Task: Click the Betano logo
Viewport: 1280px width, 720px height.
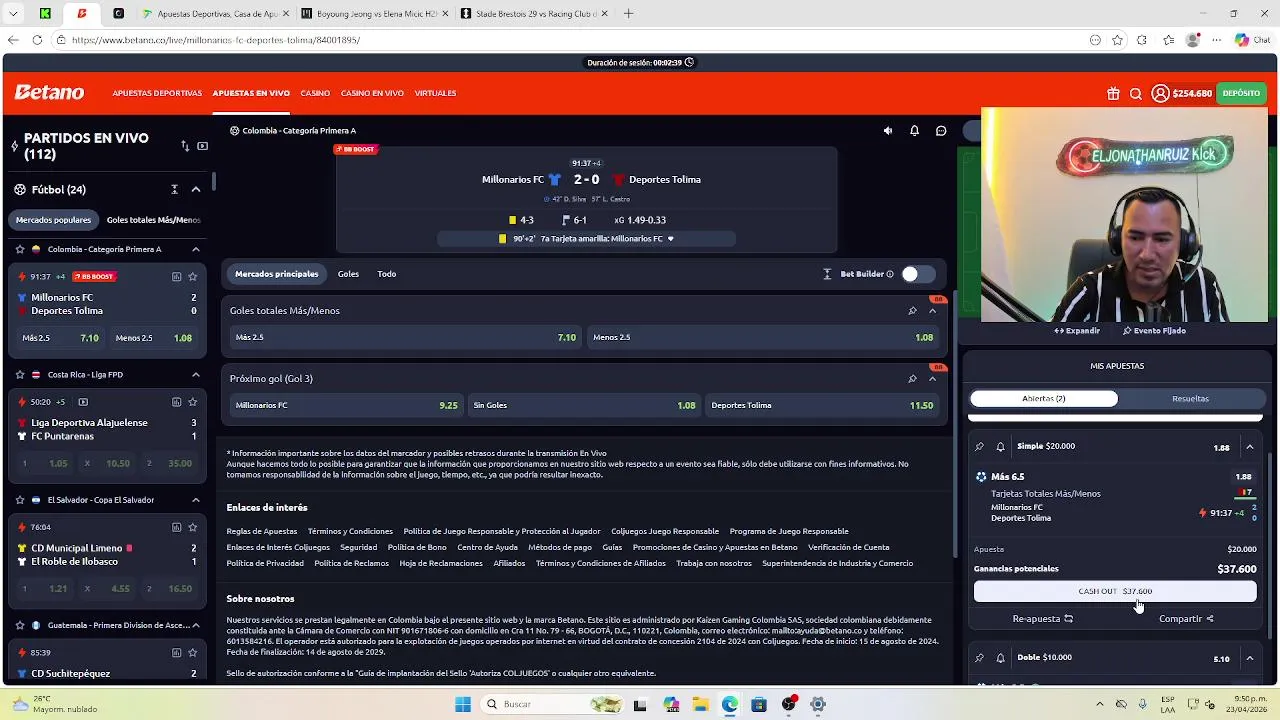Action: click(x=49, y=93)
